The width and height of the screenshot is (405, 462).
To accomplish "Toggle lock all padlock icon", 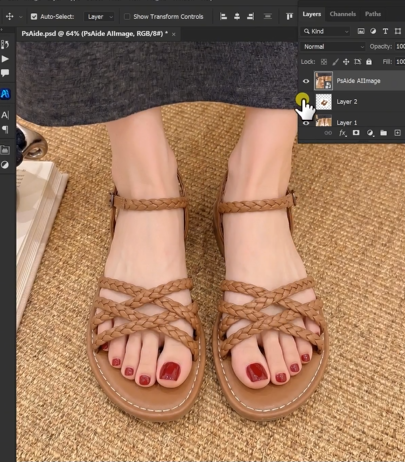I will coord(369,62).
